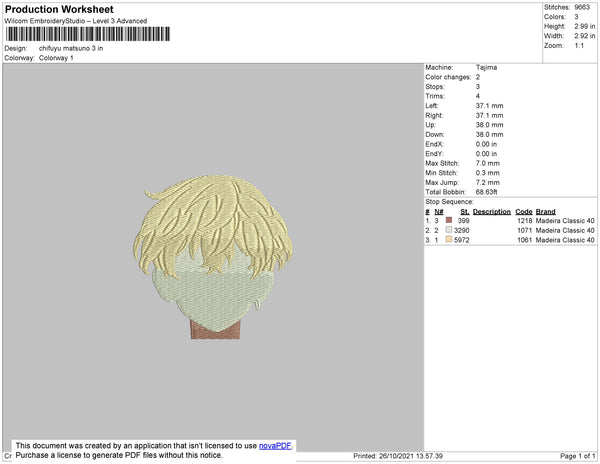Select the stop sequence row with 5972 stitches
The height and width of the screenshot is (464, 600).
[510, 240]
